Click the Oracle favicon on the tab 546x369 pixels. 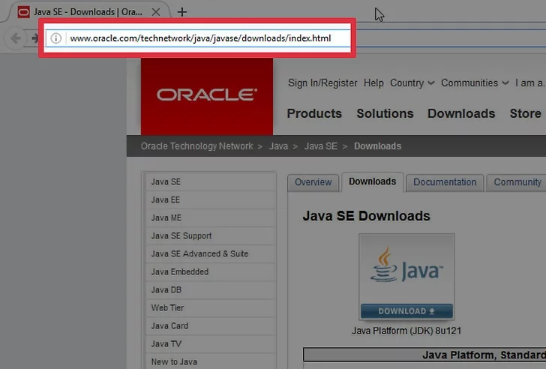pos(24,12)
